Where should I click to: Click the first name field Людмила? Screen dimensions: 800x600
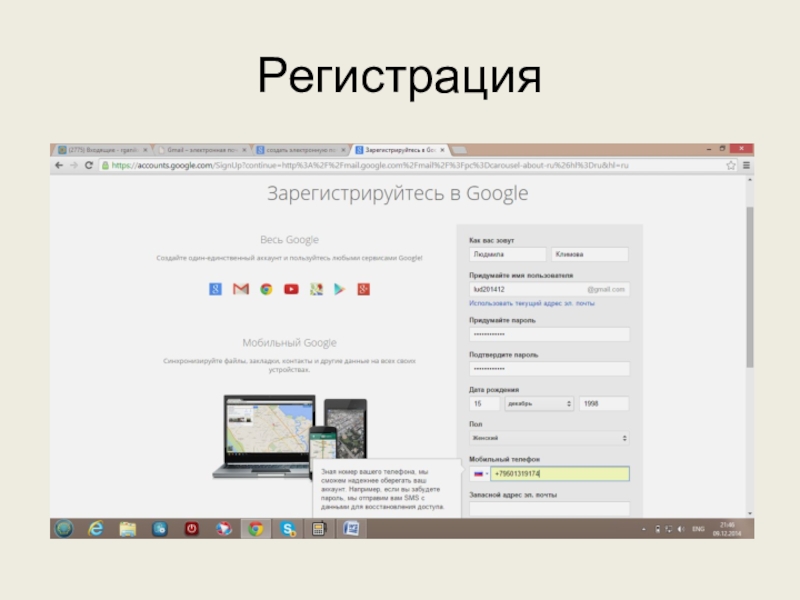click(507, 254)
